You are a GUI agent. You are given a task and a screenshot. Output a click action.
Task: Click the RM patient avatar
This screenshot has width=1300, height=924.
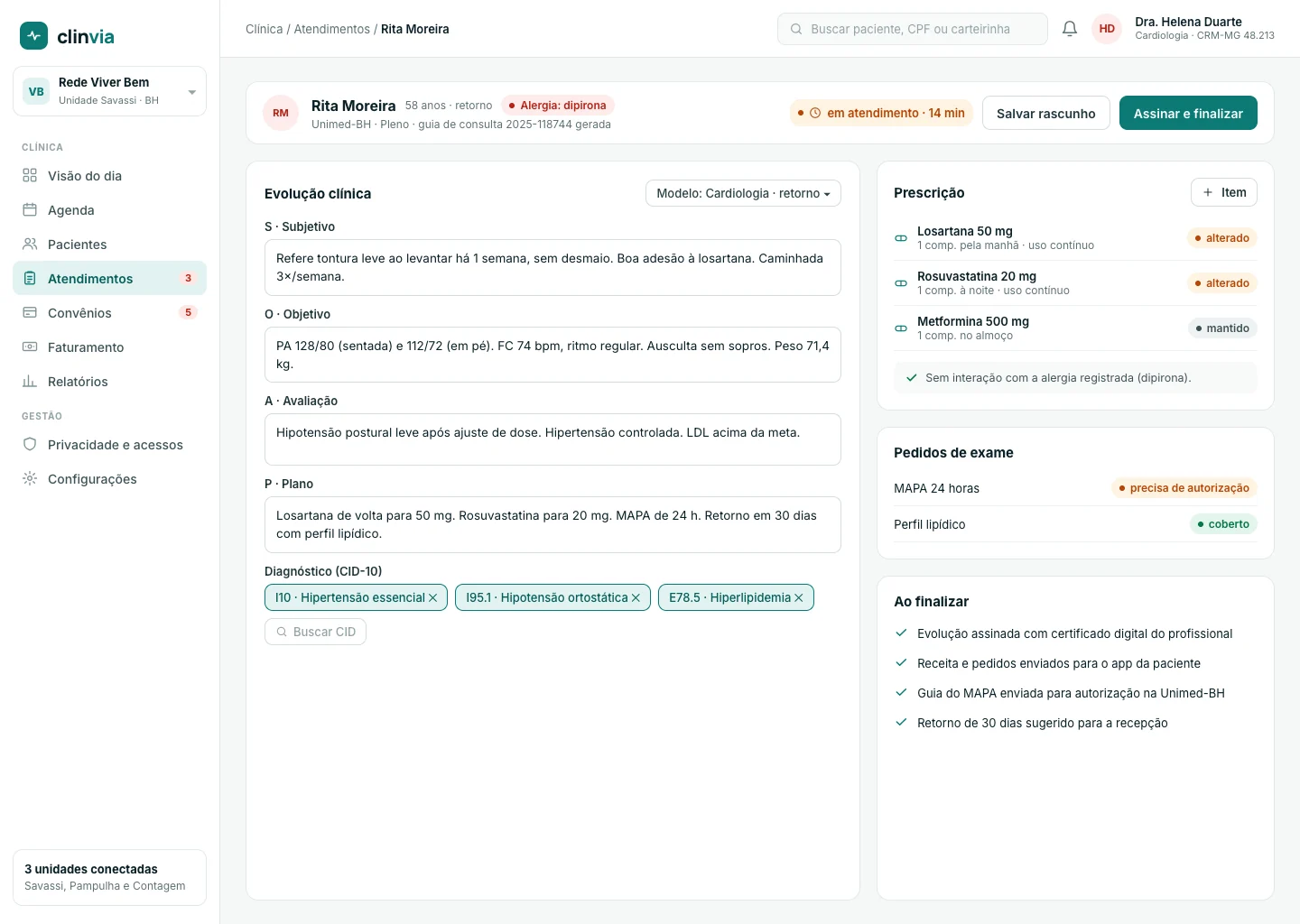[x=281, y=113]
